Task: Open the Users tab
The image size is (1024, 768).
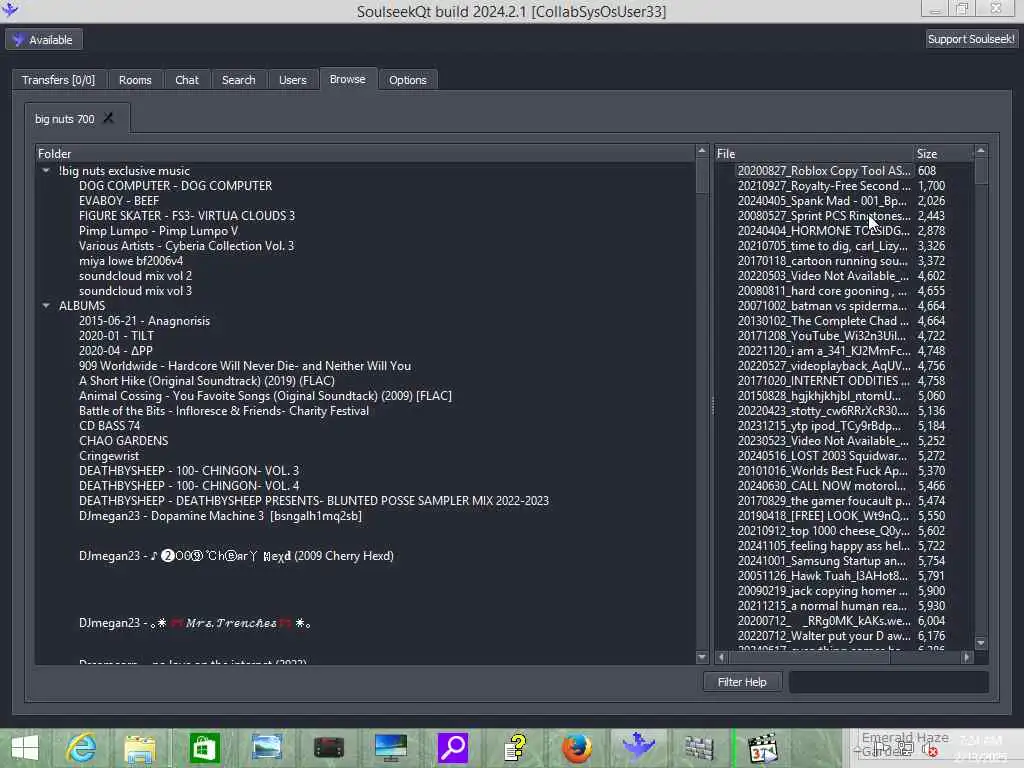Action: click(x=293, y=80)
